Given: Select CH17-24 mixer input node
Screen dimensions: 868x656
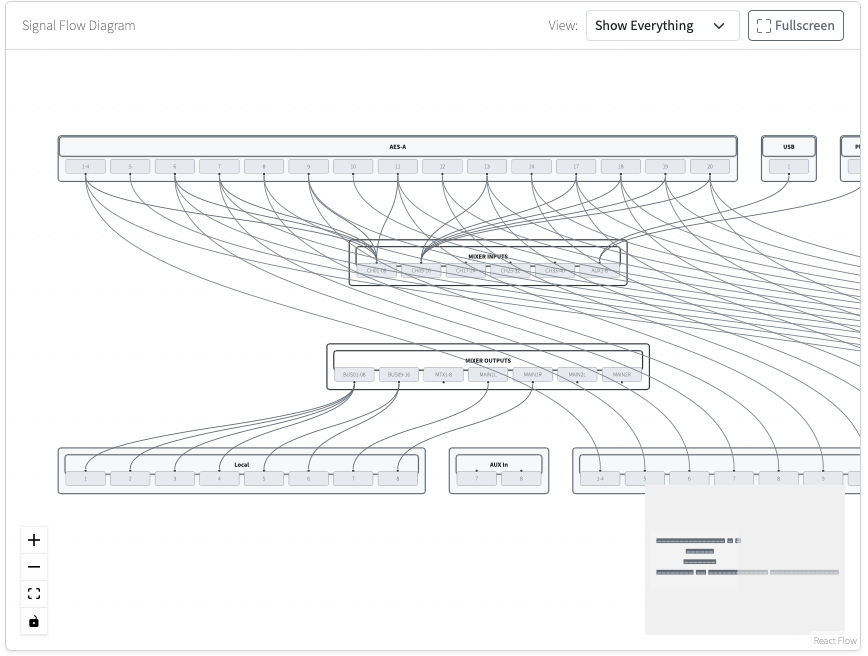Looking at the screenshot, I should point(466,271).
